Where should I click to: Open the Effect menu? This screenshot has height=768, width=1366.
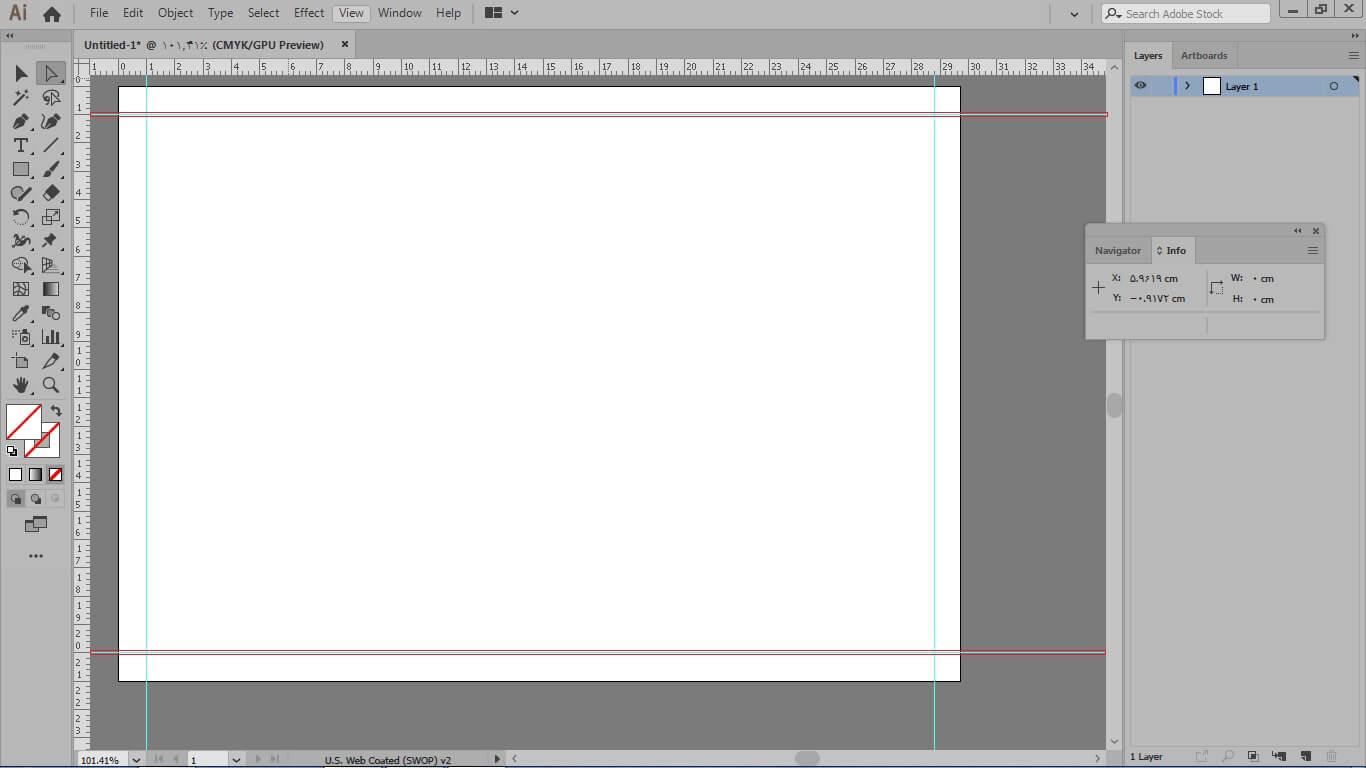(309, 13)
